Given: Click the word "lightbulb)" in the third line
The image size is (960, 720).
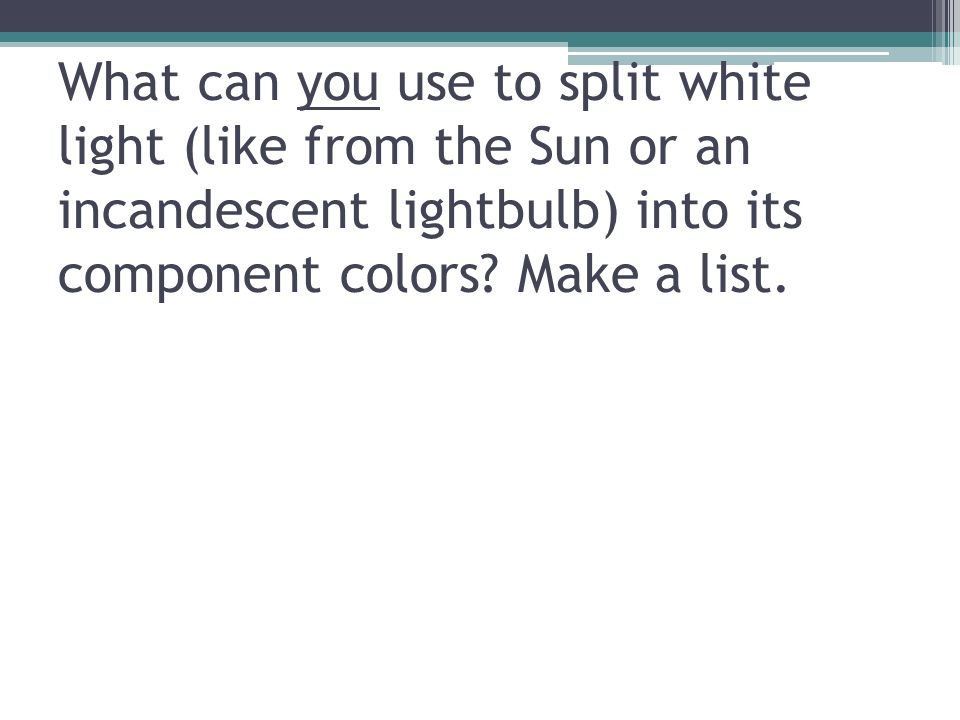Looking at the screenshot, I should (504, 212).
